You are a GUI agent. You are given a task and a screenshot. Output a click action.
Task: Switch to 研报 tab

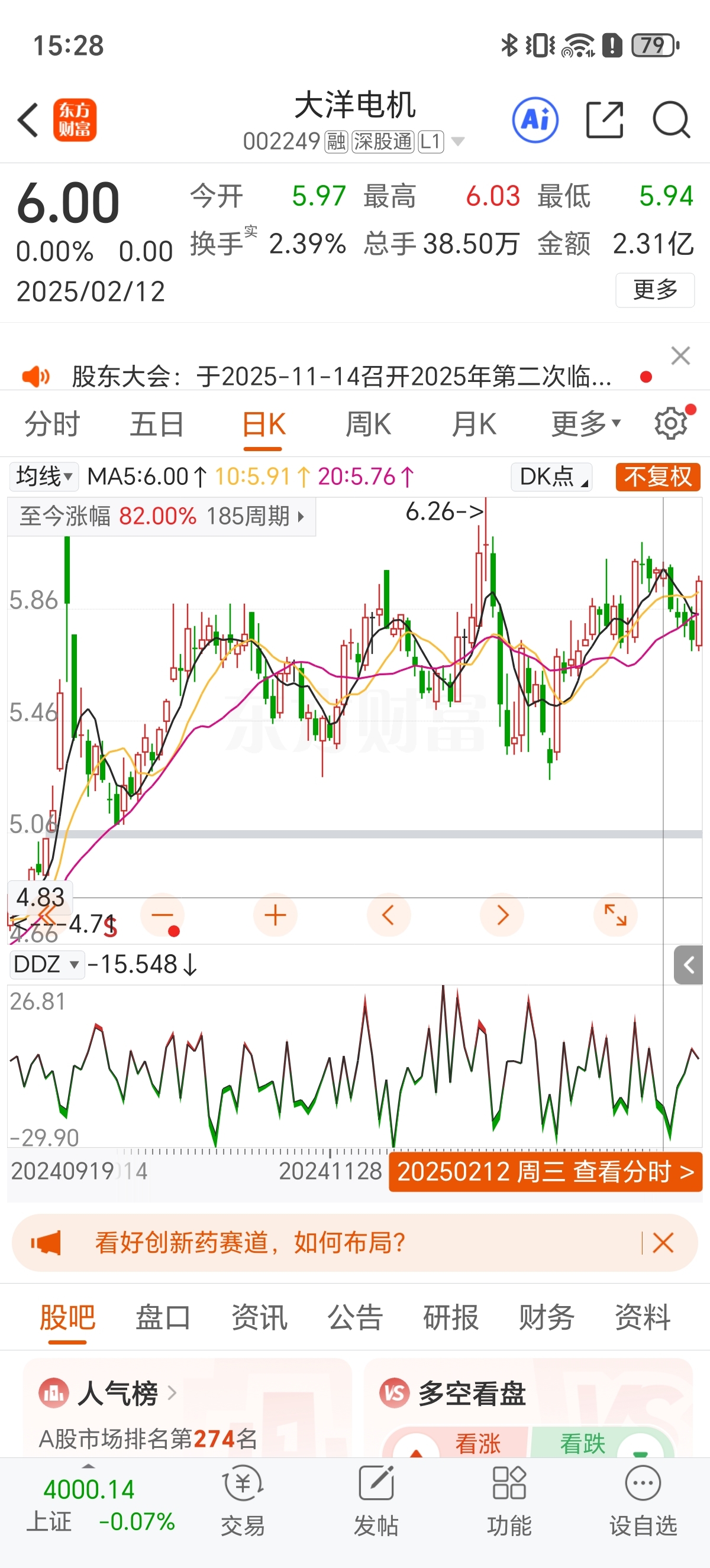tap(451, 1318)
